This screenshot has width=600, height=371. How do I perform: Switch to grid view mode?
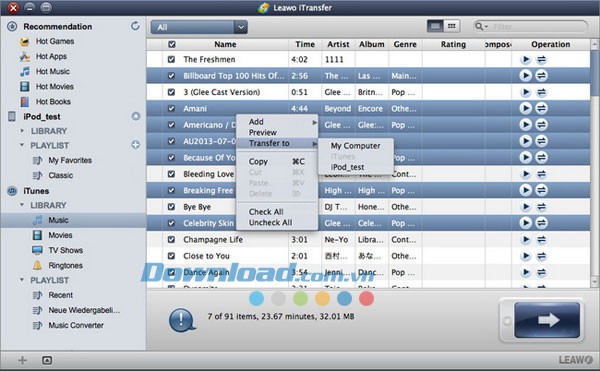(452, 26)
